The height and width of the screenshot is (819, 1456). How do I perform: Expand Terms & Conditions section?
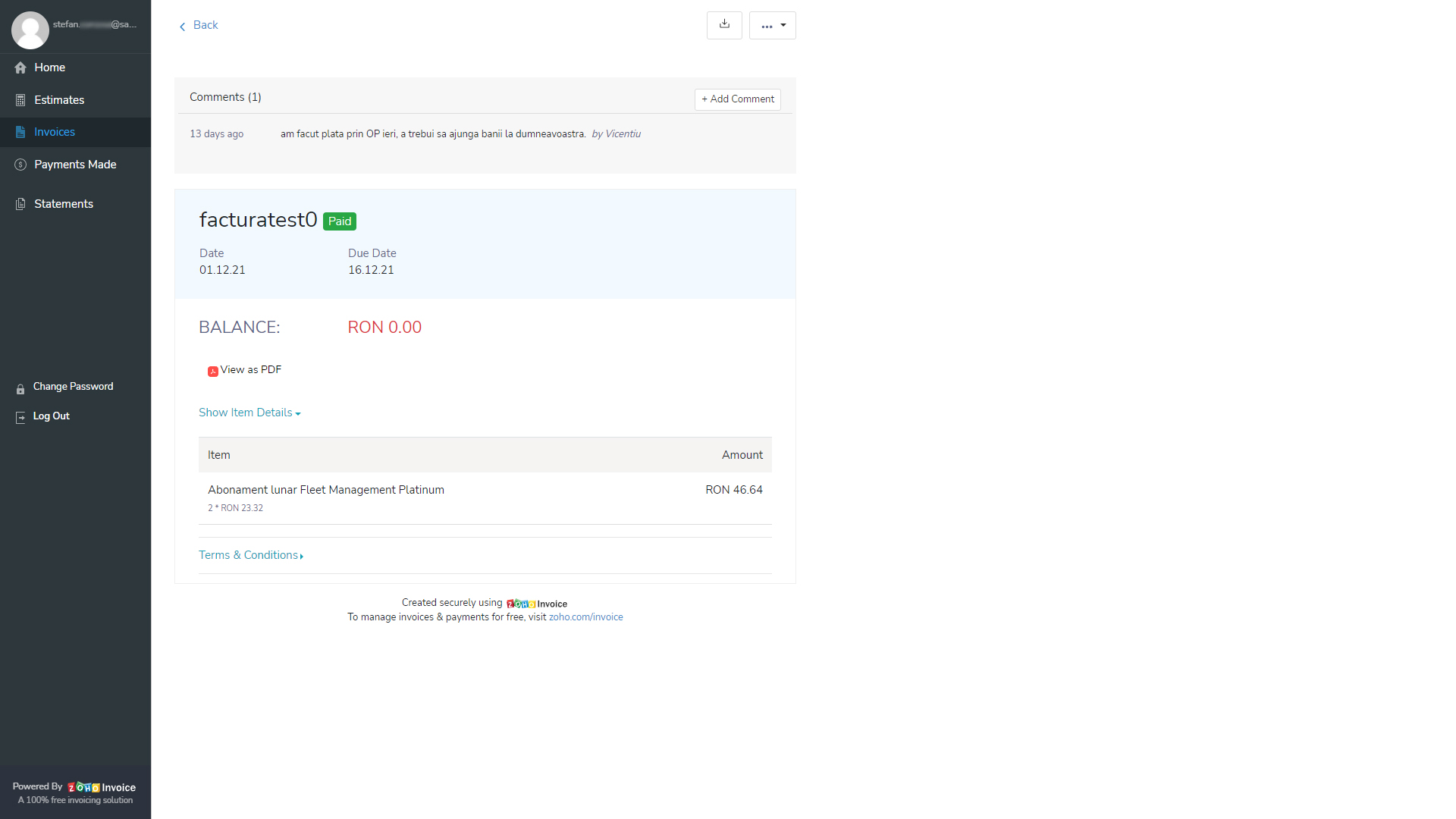(x=251, y=556)
